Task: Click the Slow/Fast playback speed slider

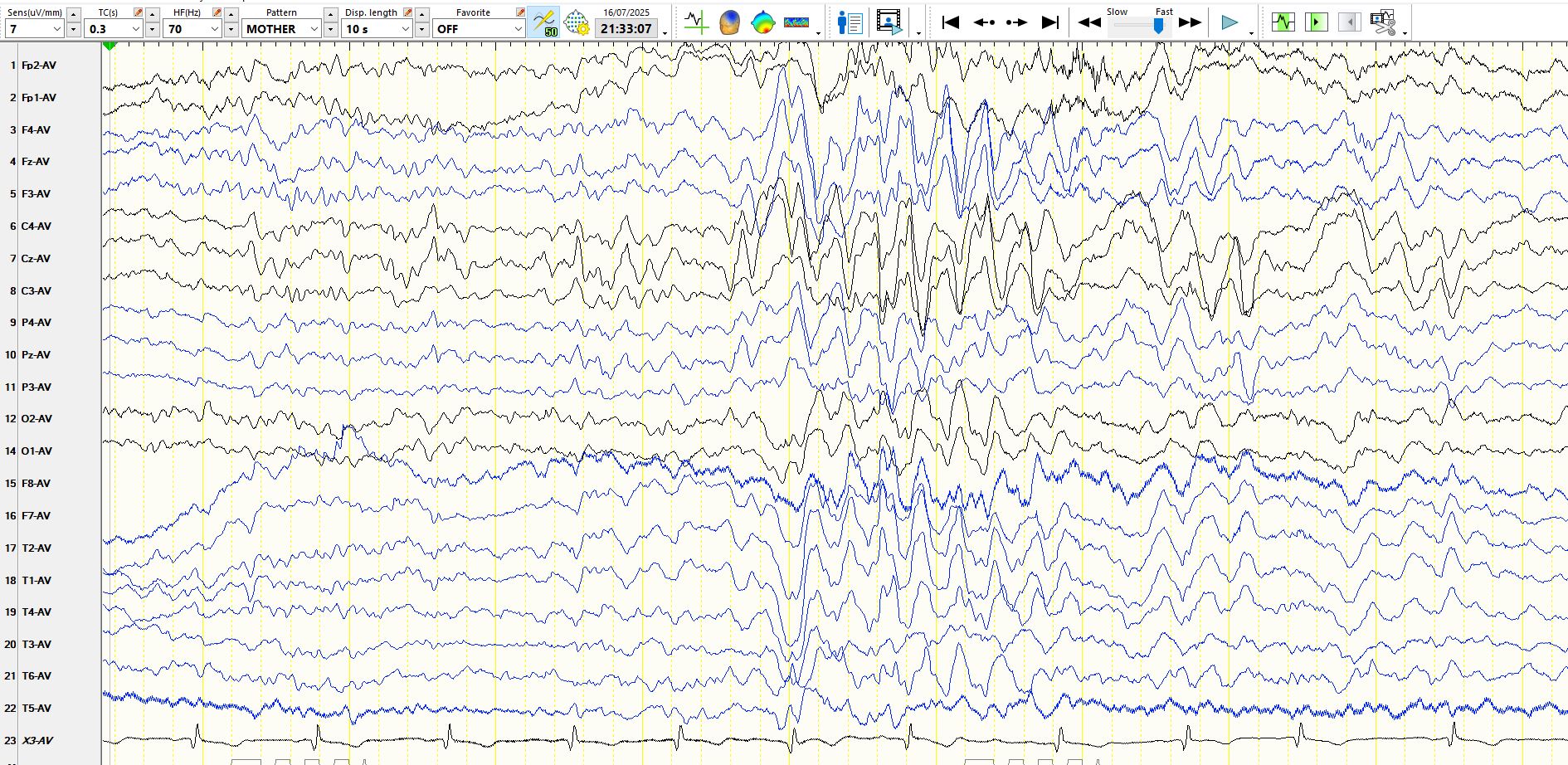Action: click(1140, 25)
